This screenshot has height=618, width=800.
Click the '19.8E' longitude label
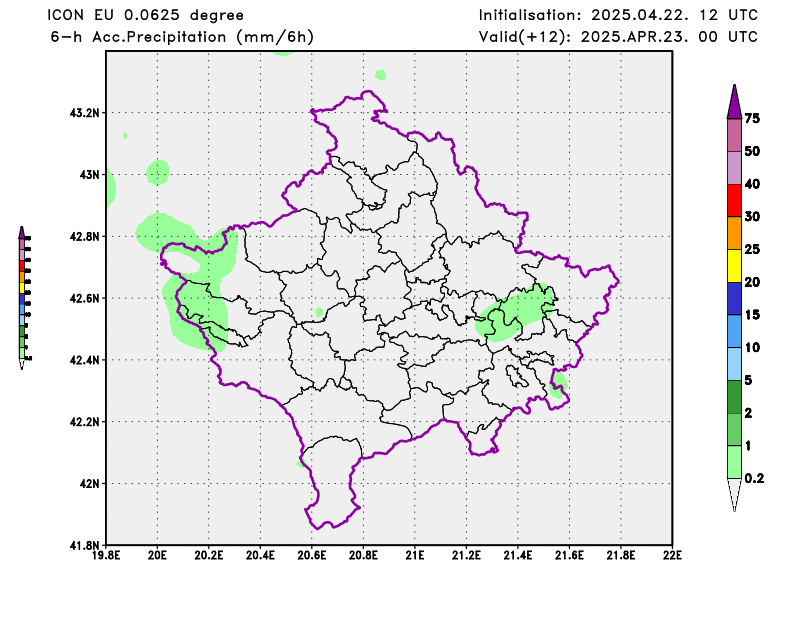tap(106, 556)
